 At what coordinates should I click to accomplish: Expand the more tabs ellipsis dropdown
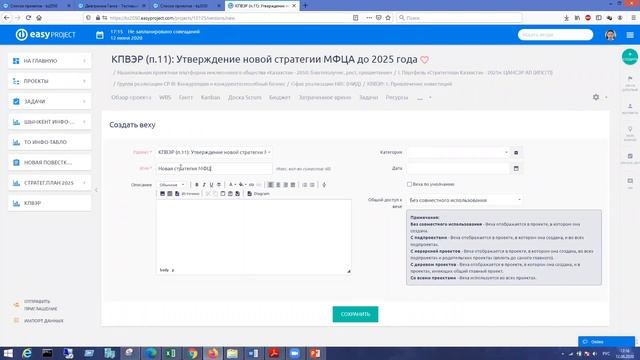[424, 98]
